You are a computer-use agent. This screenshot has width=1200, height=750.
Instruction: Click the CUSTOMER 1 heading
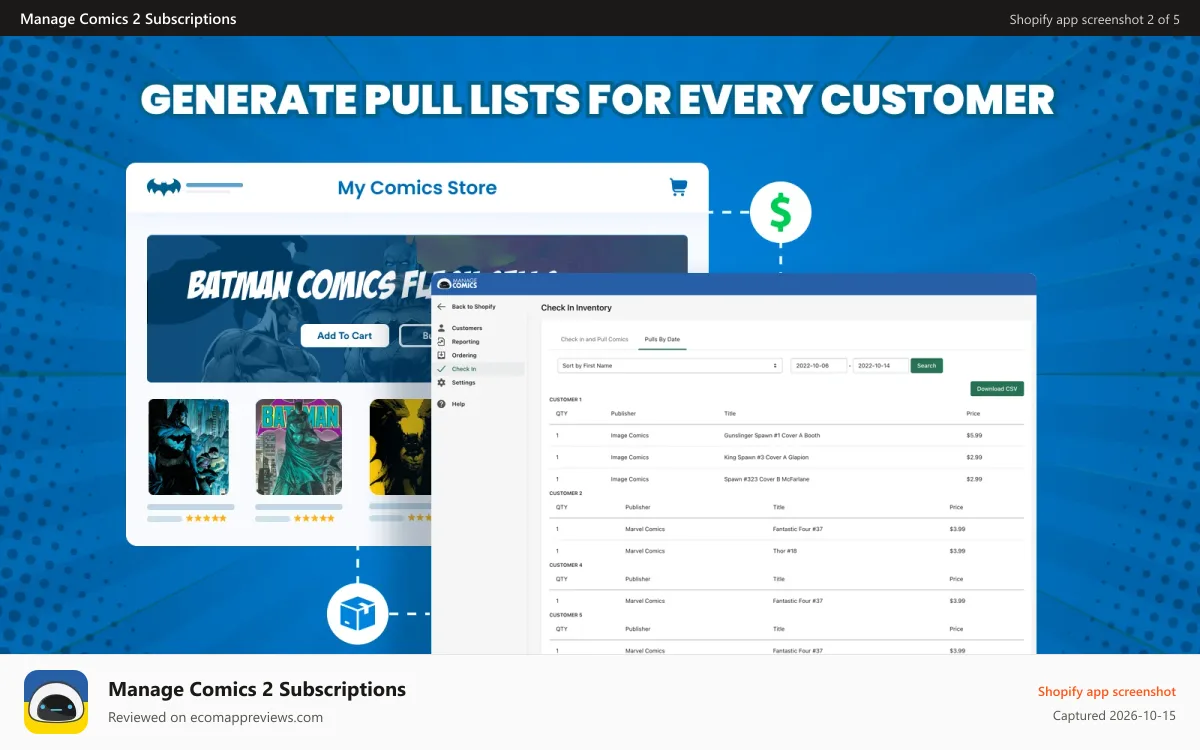[x=566, y=399]
